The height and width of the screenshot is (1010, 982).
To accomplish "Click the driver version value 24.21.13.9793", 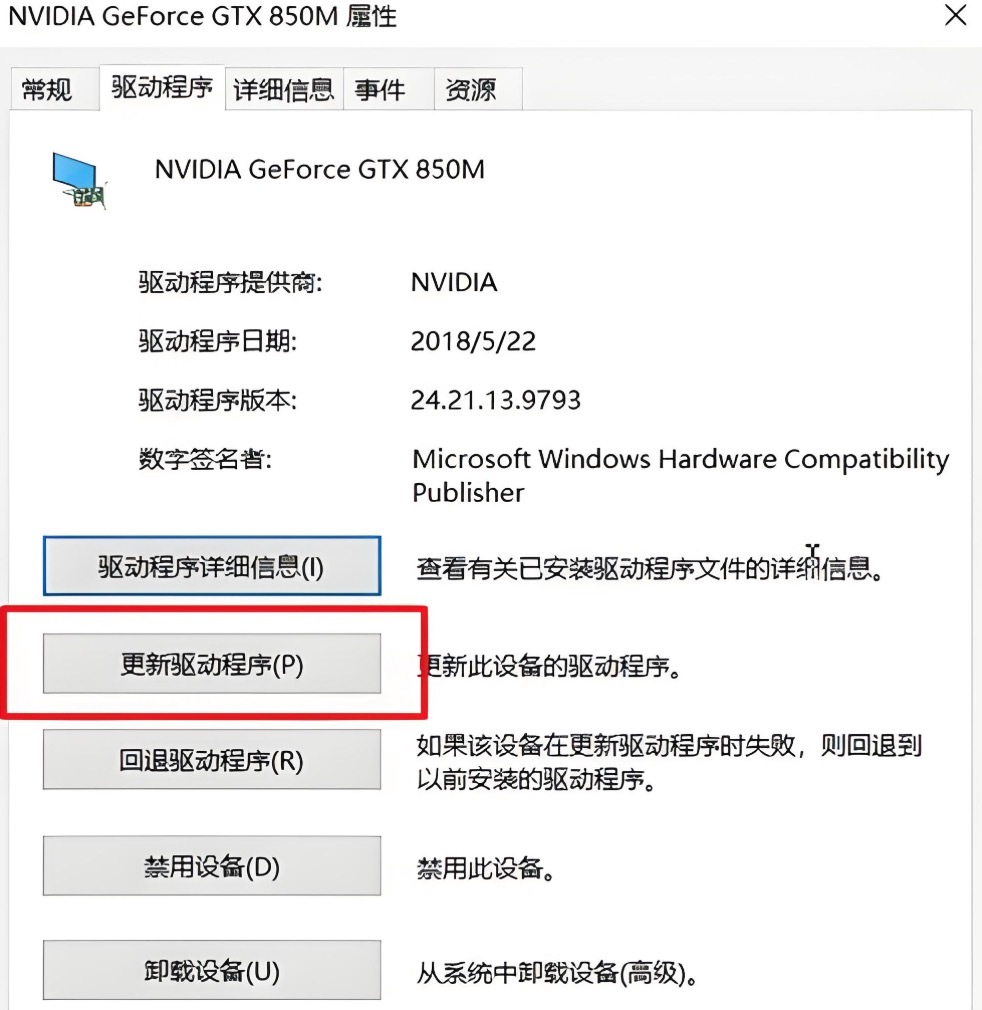I will [x=496, y=400].
